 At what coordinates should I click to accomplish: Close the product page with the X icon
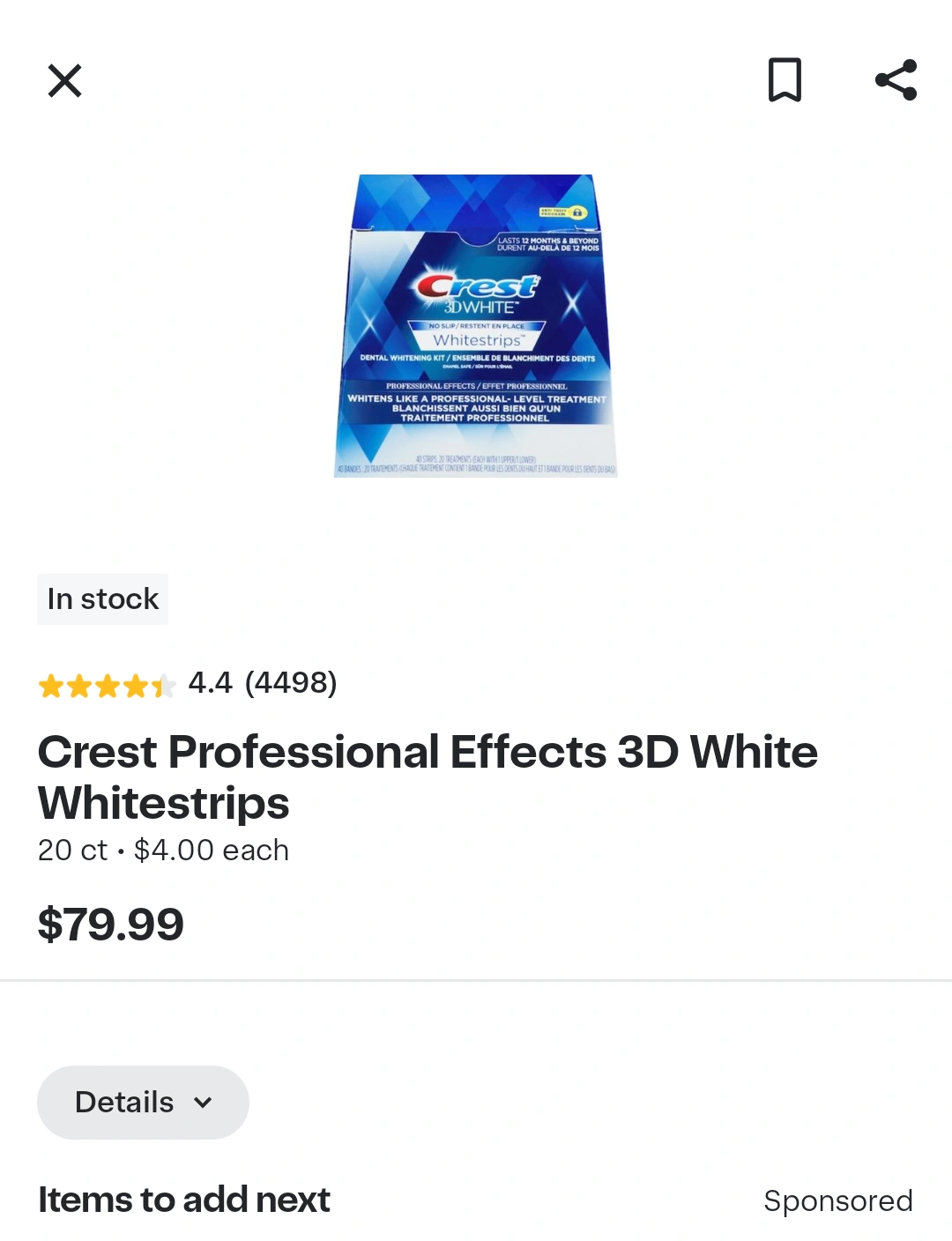coord(64,81)
